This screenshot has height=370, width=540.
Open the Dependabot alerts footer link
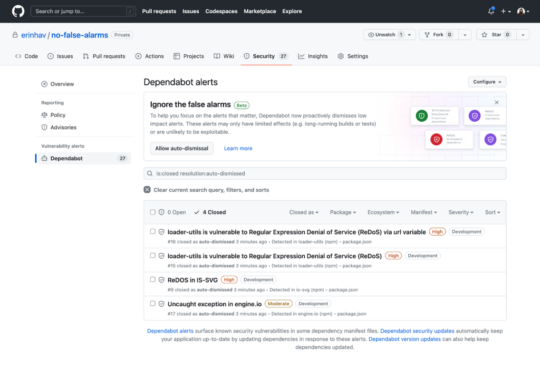(x=170, y=331)
